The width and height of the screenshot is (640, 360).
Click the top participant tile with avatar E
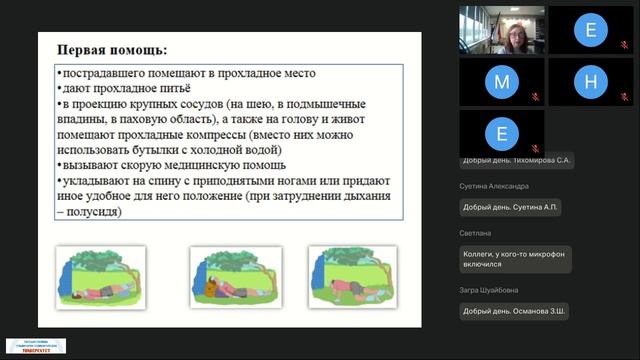coord(591,30)
